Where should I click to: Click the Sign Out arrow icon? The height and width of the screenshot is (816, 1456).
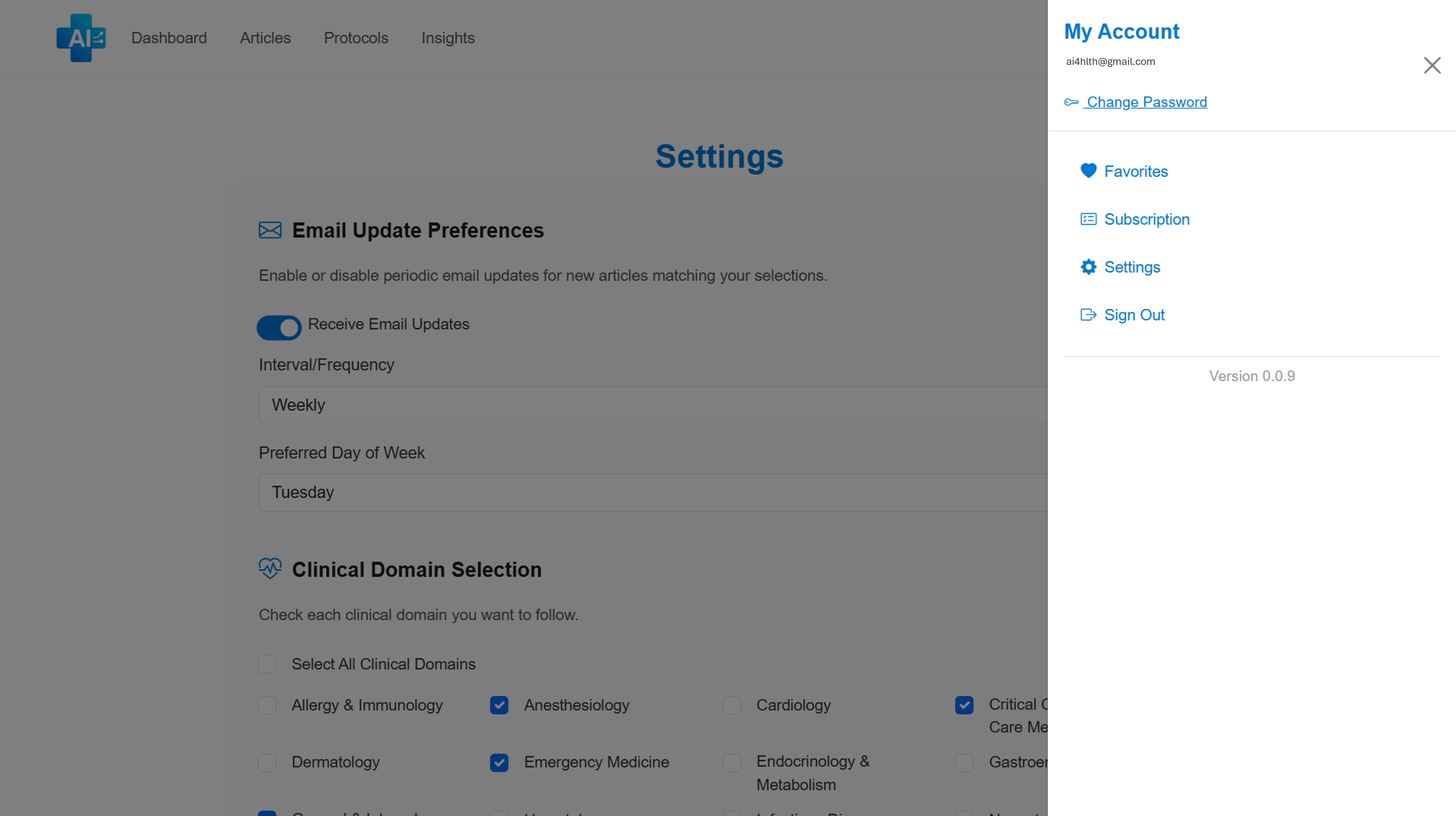click(1088, 315)
